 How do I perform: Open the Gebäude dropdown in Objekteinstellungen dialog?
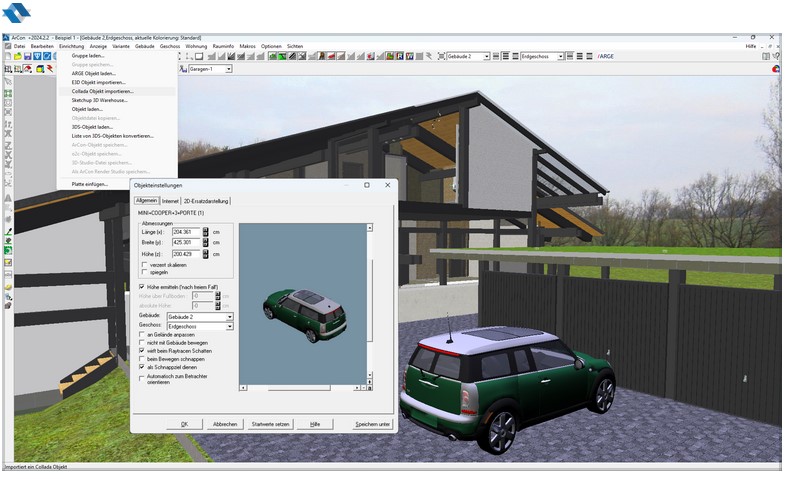tap(229, 317)
